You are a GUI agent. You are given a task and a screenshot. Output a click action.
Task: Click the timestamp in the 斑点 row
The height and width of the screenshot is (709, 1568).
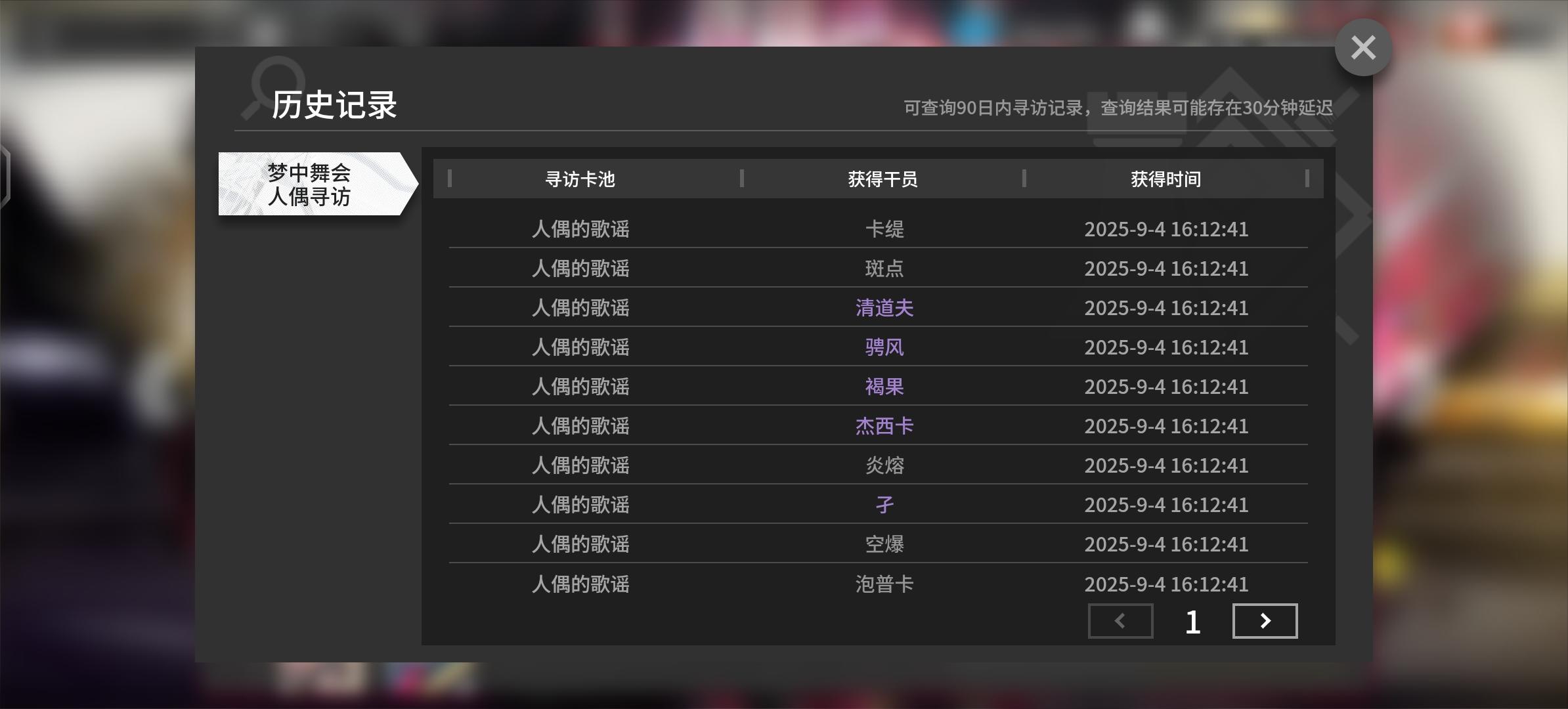[1166, 269]
